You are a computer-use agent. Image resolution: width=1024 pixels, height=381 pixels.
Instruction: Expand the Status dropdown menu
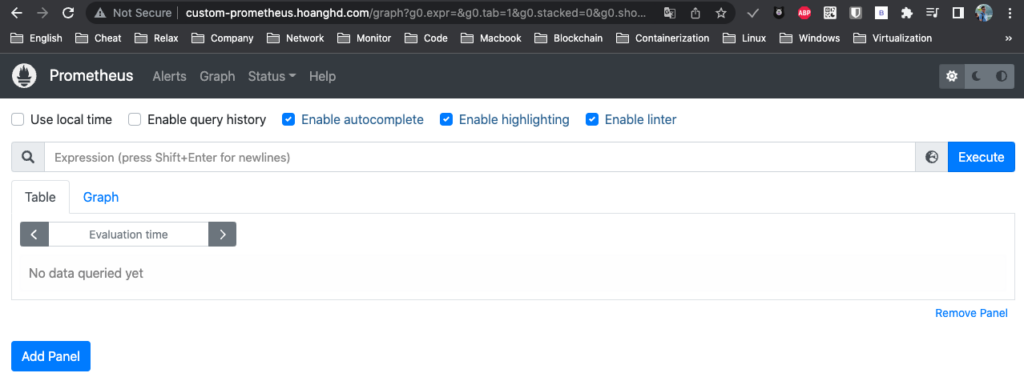[272, 76]
